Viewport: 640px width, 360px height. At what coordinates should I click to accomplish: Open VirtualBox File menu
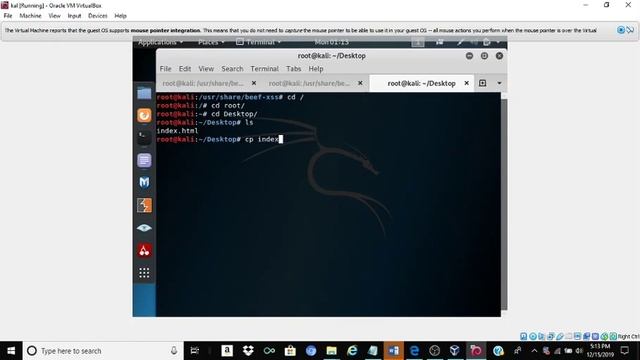click(x=8, y=16)
